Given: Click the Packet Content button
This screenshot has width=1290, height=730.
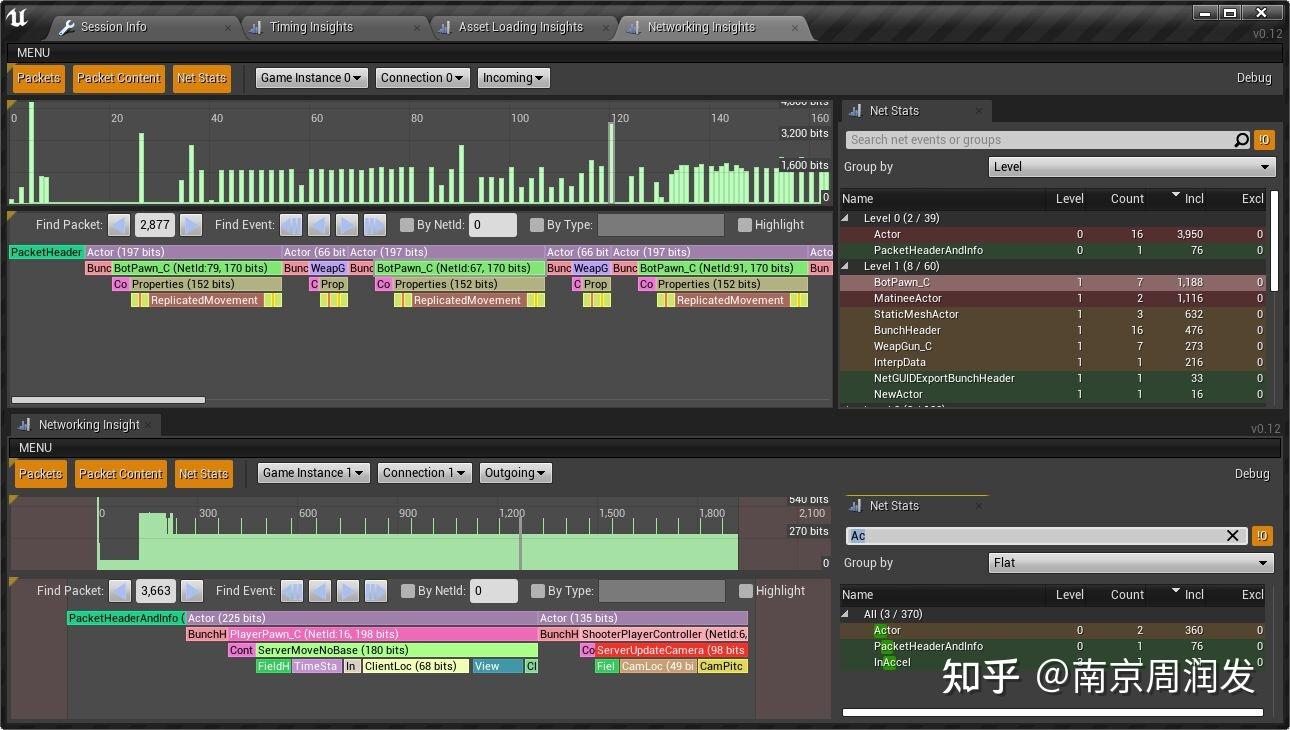Looking at the screenshot, I should (x=118, y=78).
